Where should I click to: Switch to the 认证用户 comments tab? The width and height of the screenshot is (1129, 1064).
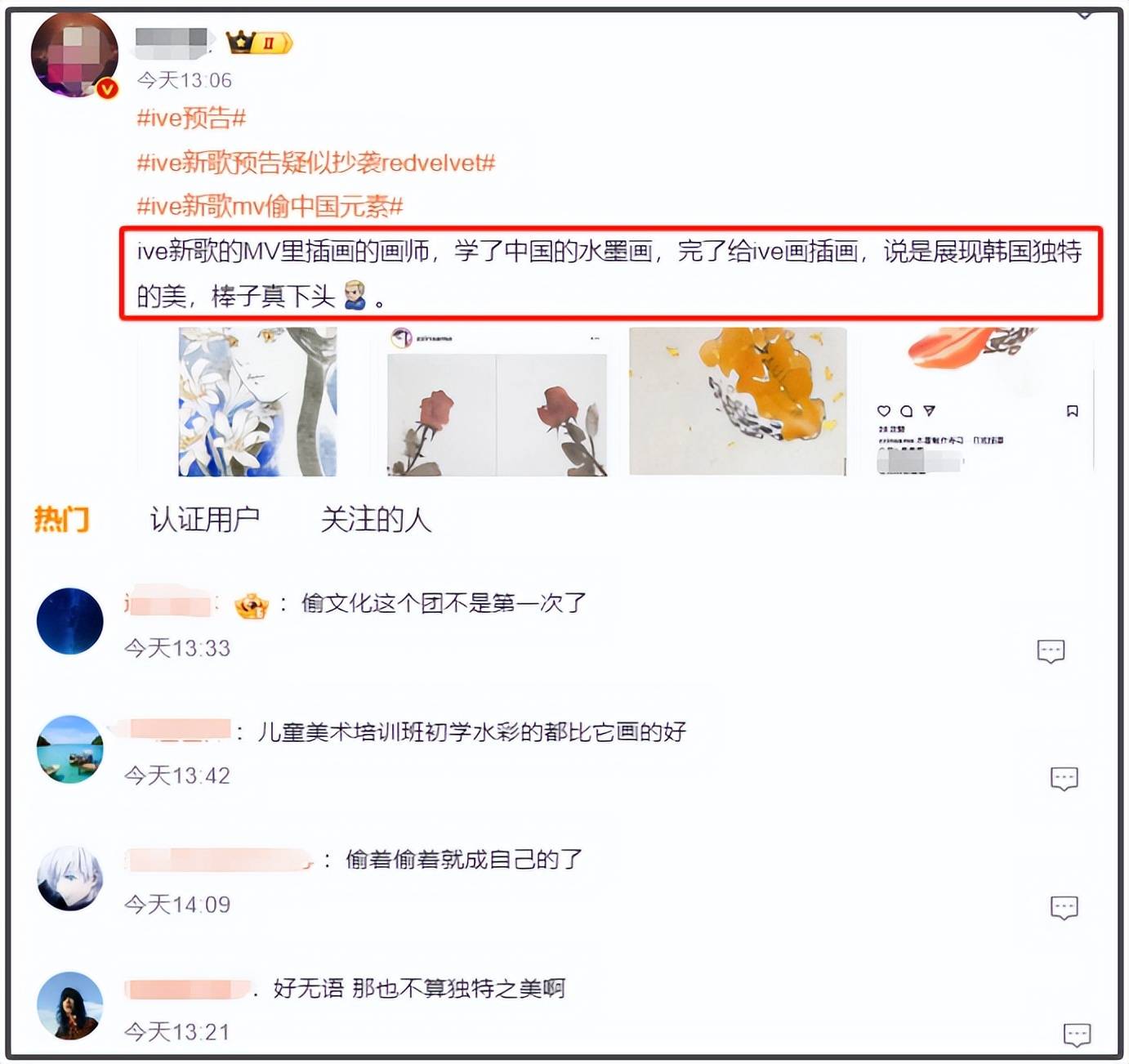coord(205,519)
